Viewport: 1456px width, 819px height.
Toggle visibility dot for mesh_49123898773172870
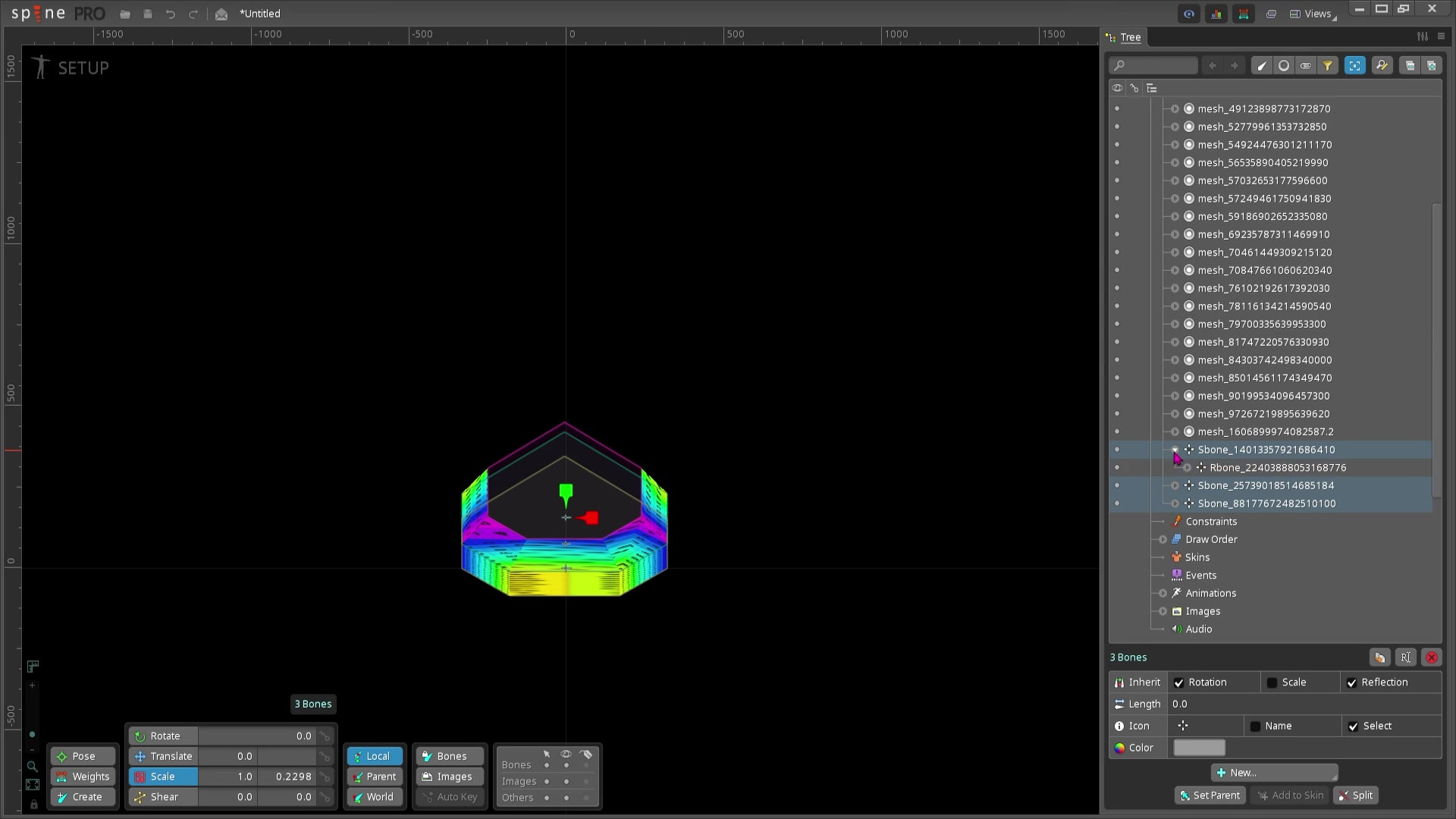[x=1116, y=108]
